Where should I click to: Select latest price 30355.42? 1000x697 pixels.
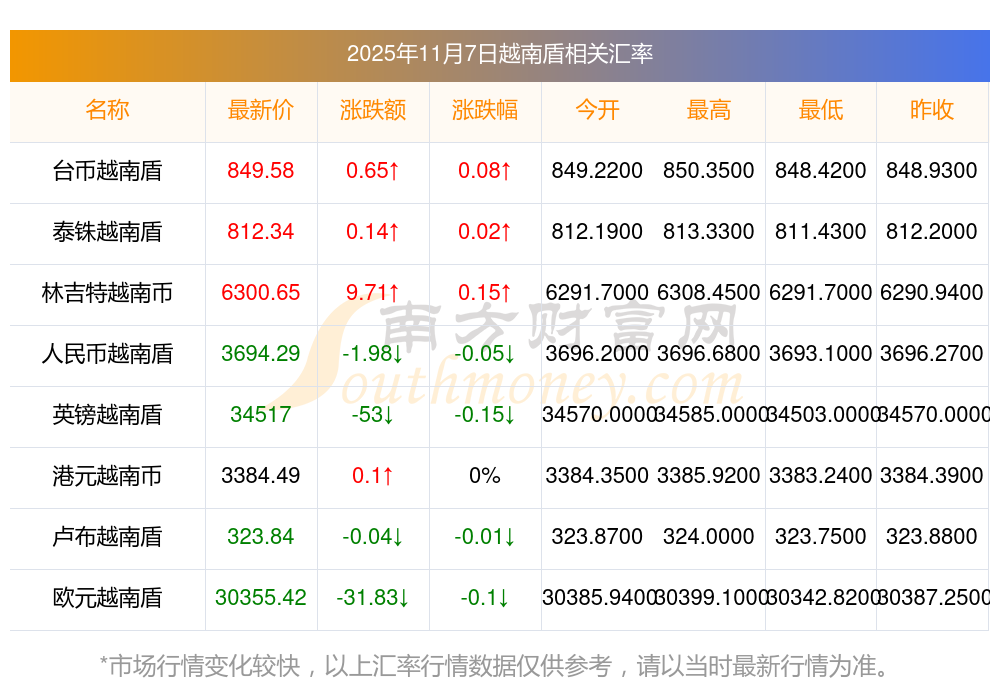click(x=261, y=598)
